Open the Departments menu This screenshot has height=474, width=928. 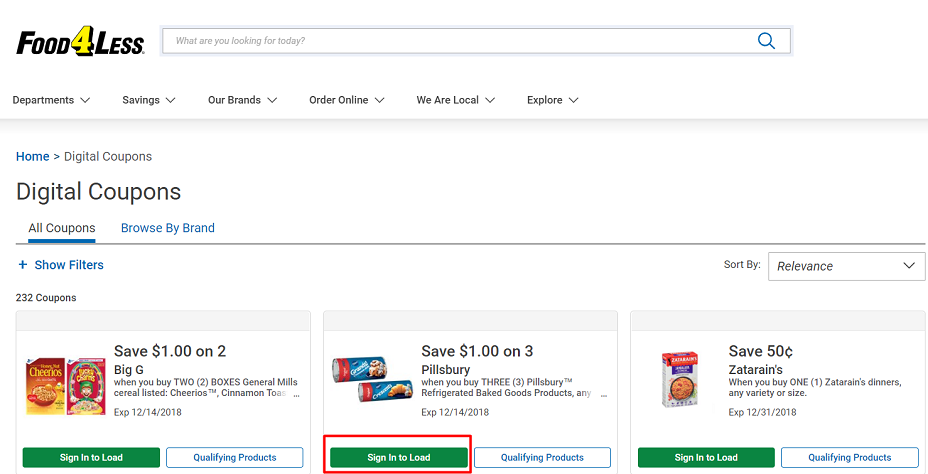51,100
